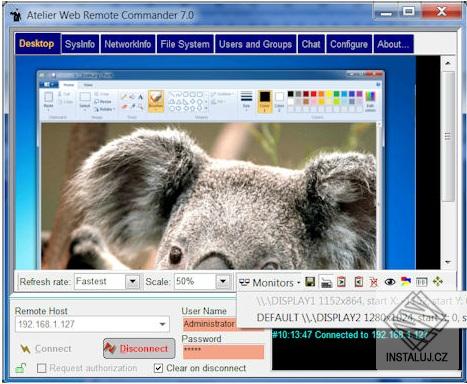Image resolution: width=467 pixels, height=384 pixels.
Task: Click the Disconnect button
Action: click(x=139, y=348)
